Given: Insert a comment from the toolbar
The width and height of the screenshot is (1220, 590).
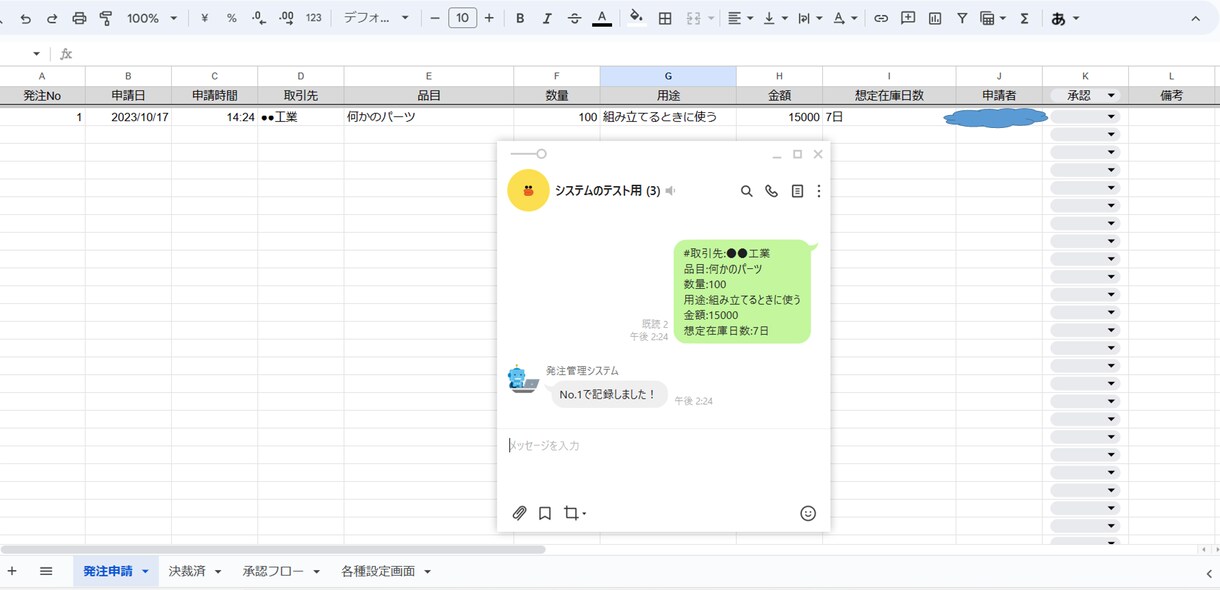Looking at the screenshot, I should pos(908,18).
